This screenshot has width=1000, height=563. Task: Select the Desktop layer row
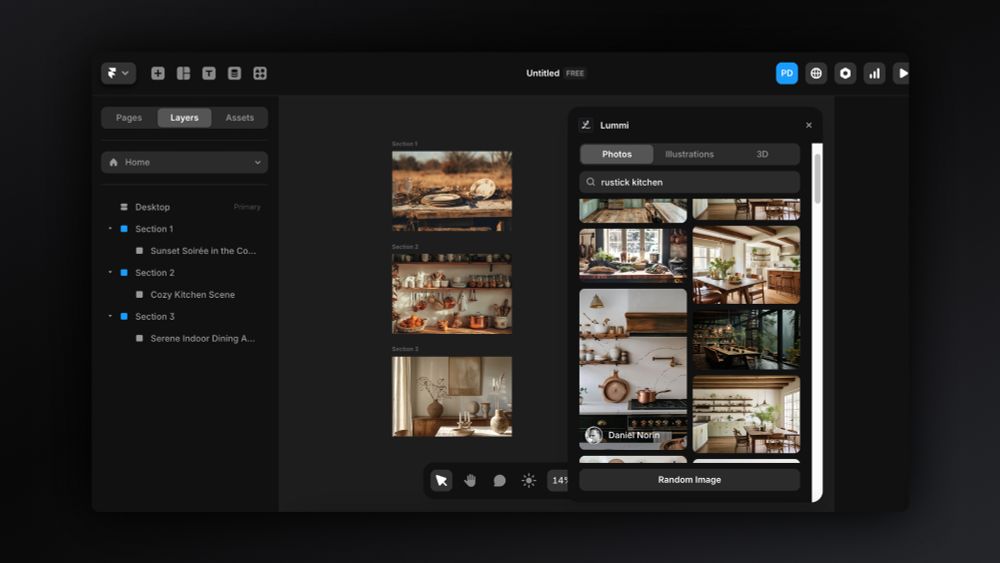(184, 207)
